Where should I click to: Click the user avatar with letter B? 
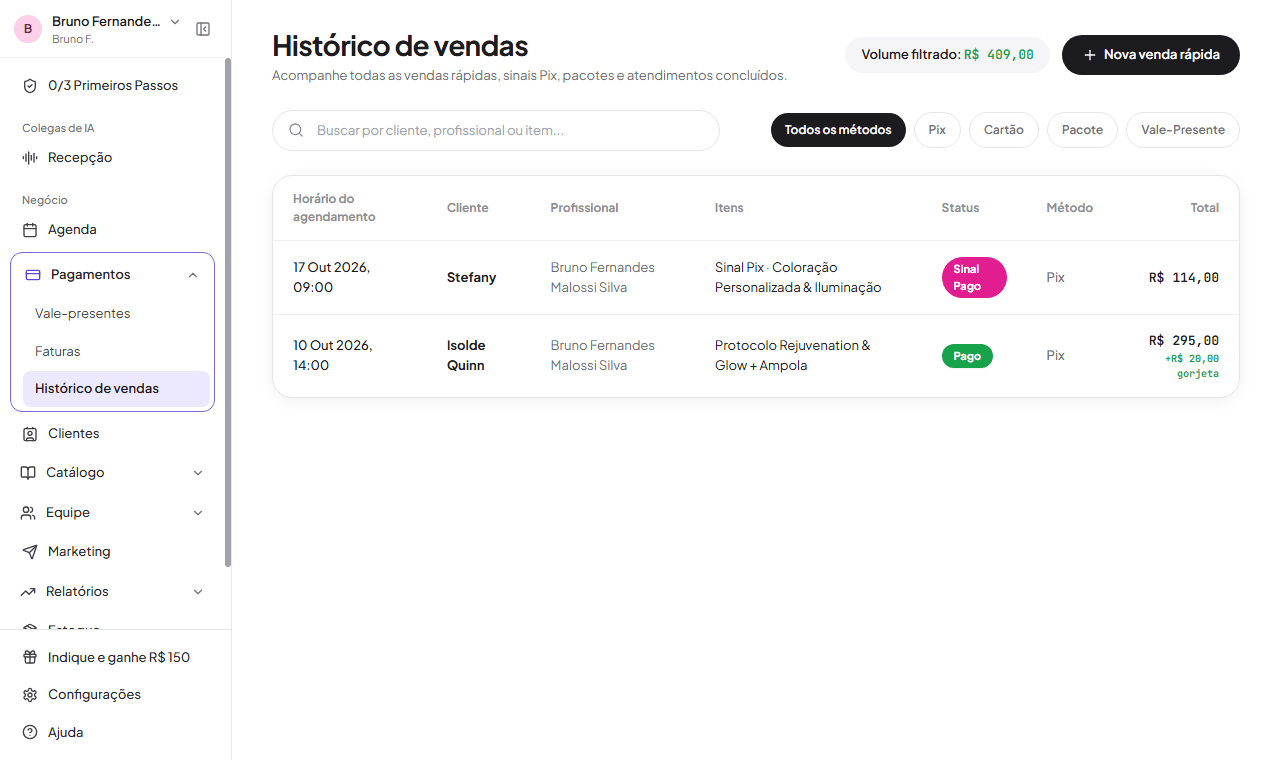click(x=28, y=29)
